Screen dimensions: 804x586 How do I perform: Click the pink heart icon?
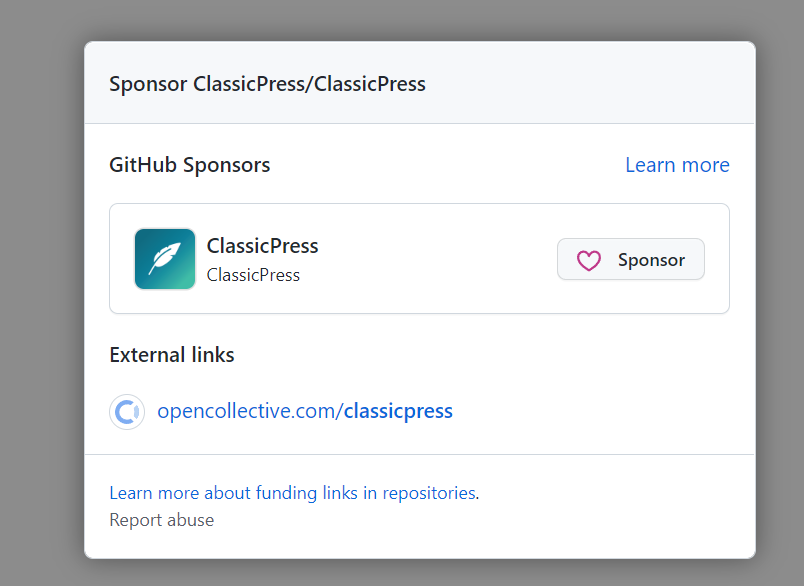click(589, 261)
